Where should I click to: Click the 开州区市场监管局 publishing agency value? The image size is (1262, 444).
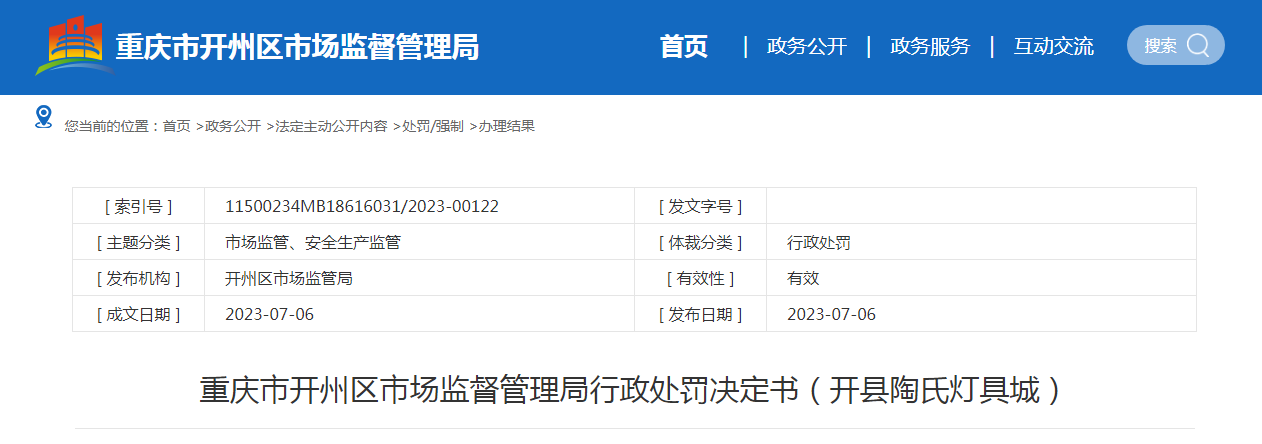coord(289,278)
